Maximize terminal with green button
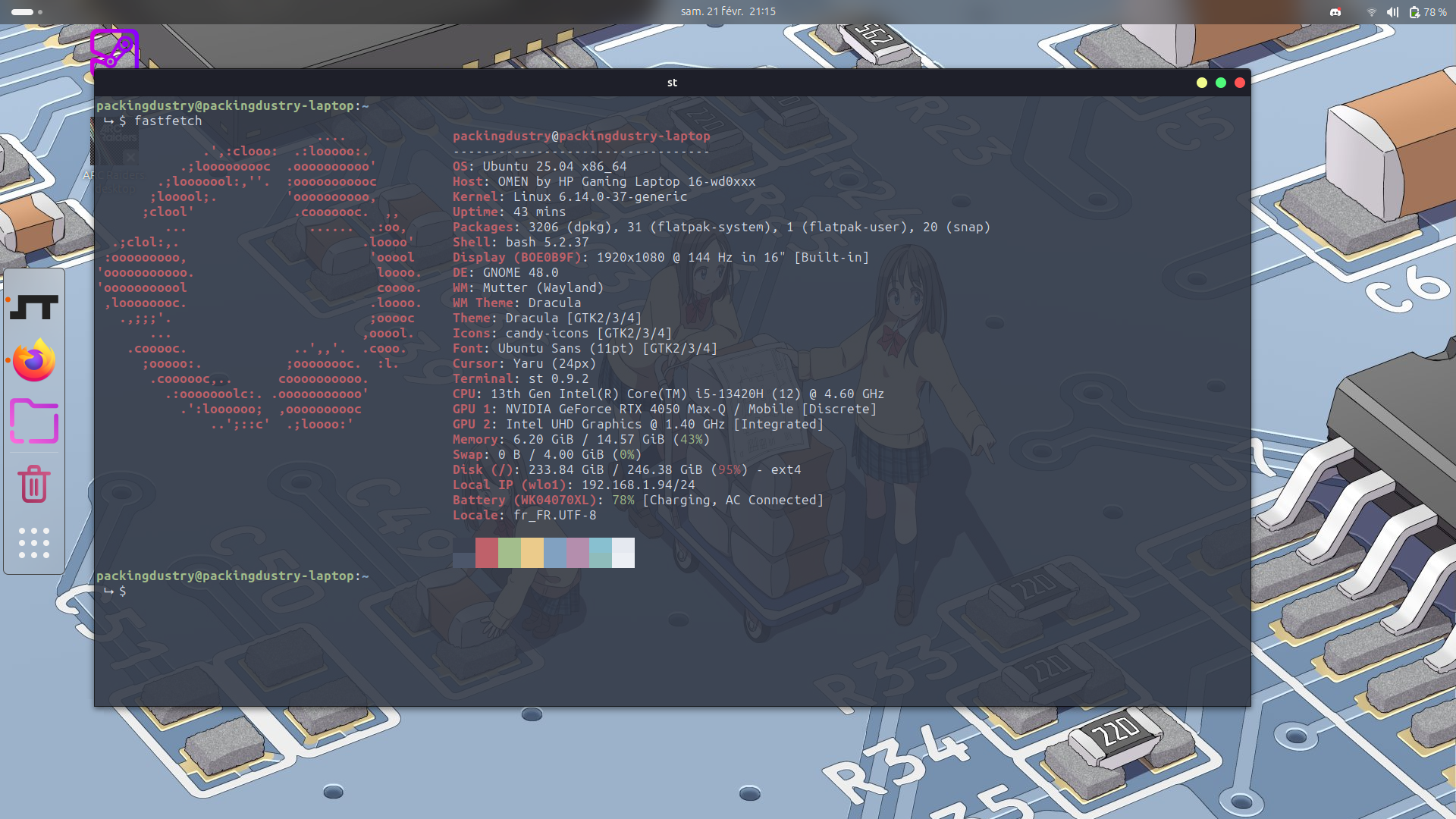Viewport: 1456px width, 819px height. coord(1221,83)
